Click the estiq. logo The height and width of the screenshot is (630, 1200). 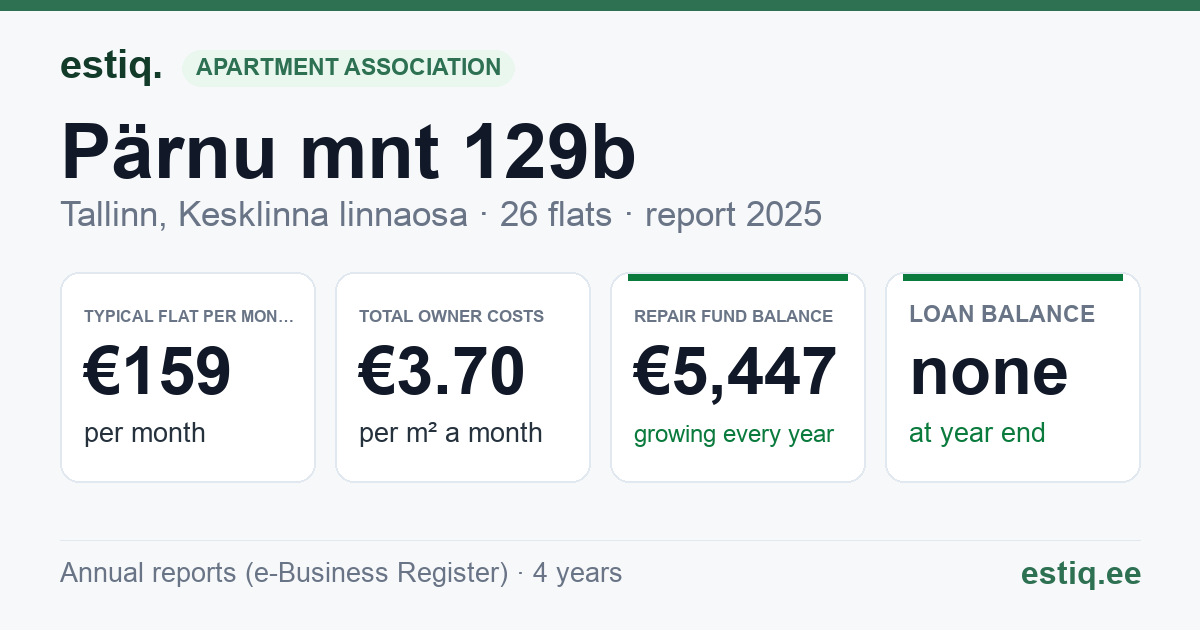point(111,67)
